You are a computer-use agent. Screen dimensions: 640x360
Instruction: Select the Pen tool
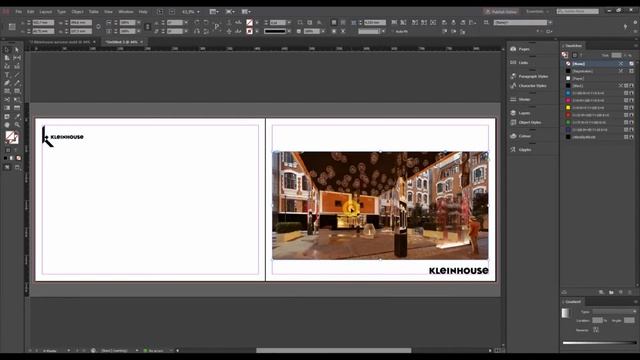7,83
